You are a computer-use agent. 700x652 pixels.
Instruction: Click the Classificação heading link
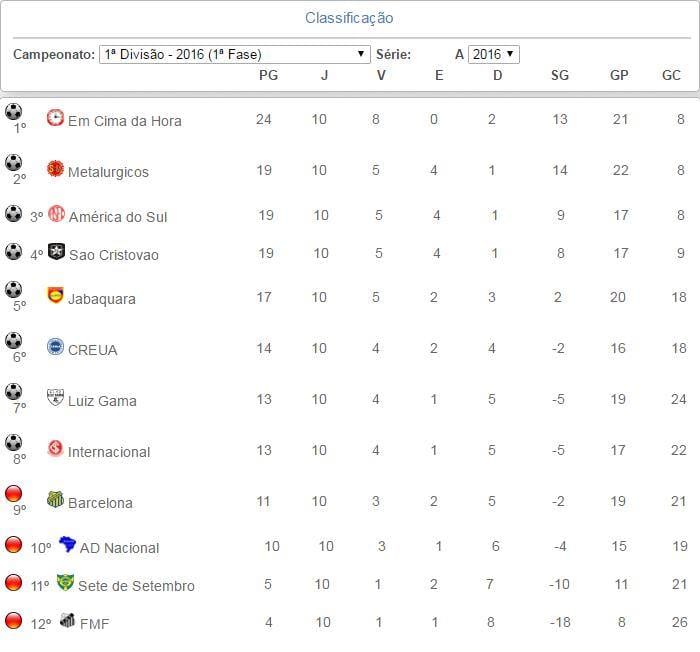(x=349, y=18)
